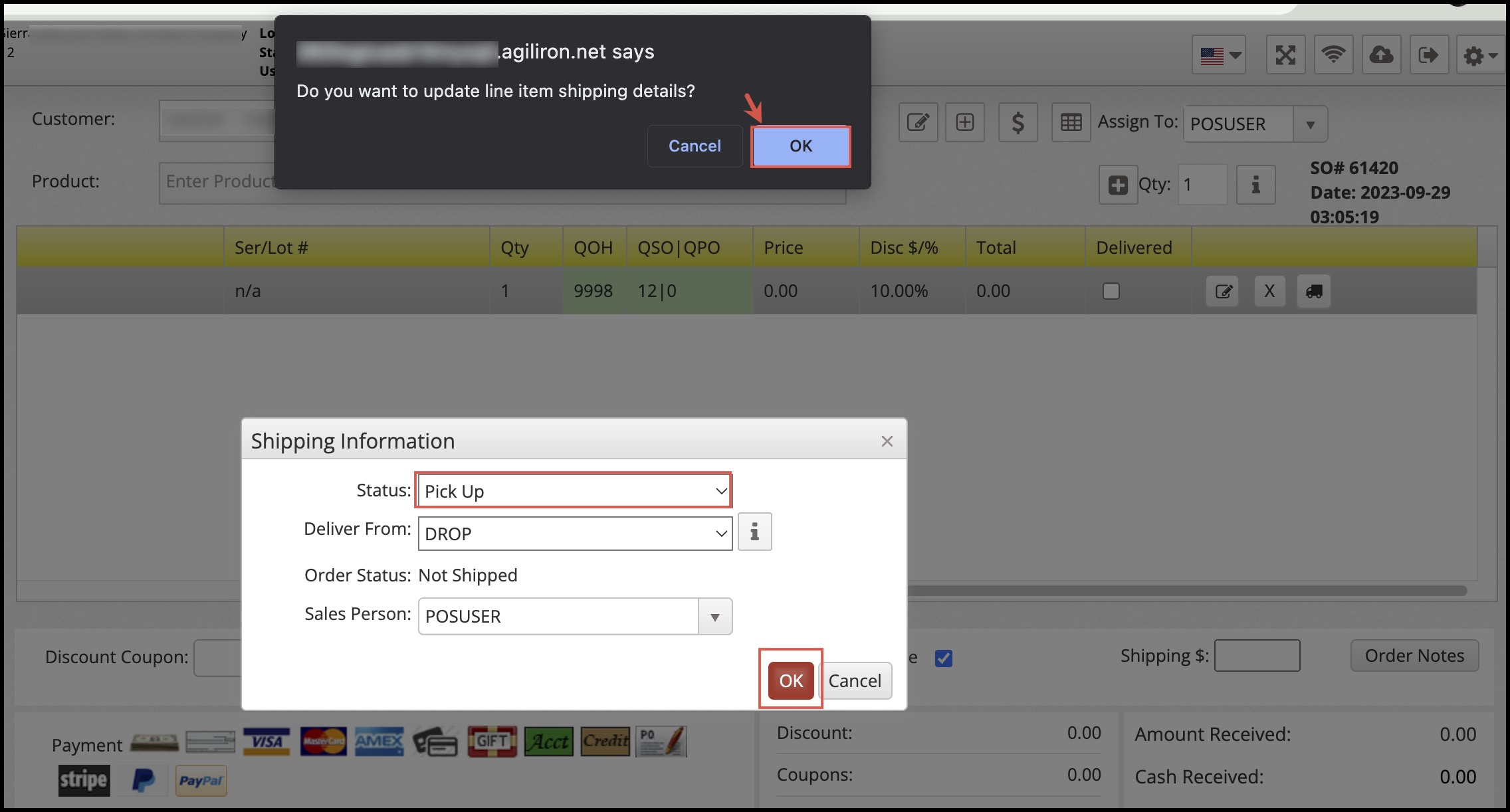Image resolution: width=1510 pixels, height=812 pixels.
Task: Tick the Delivered checkbox for line item
Action: [1111, 291]
